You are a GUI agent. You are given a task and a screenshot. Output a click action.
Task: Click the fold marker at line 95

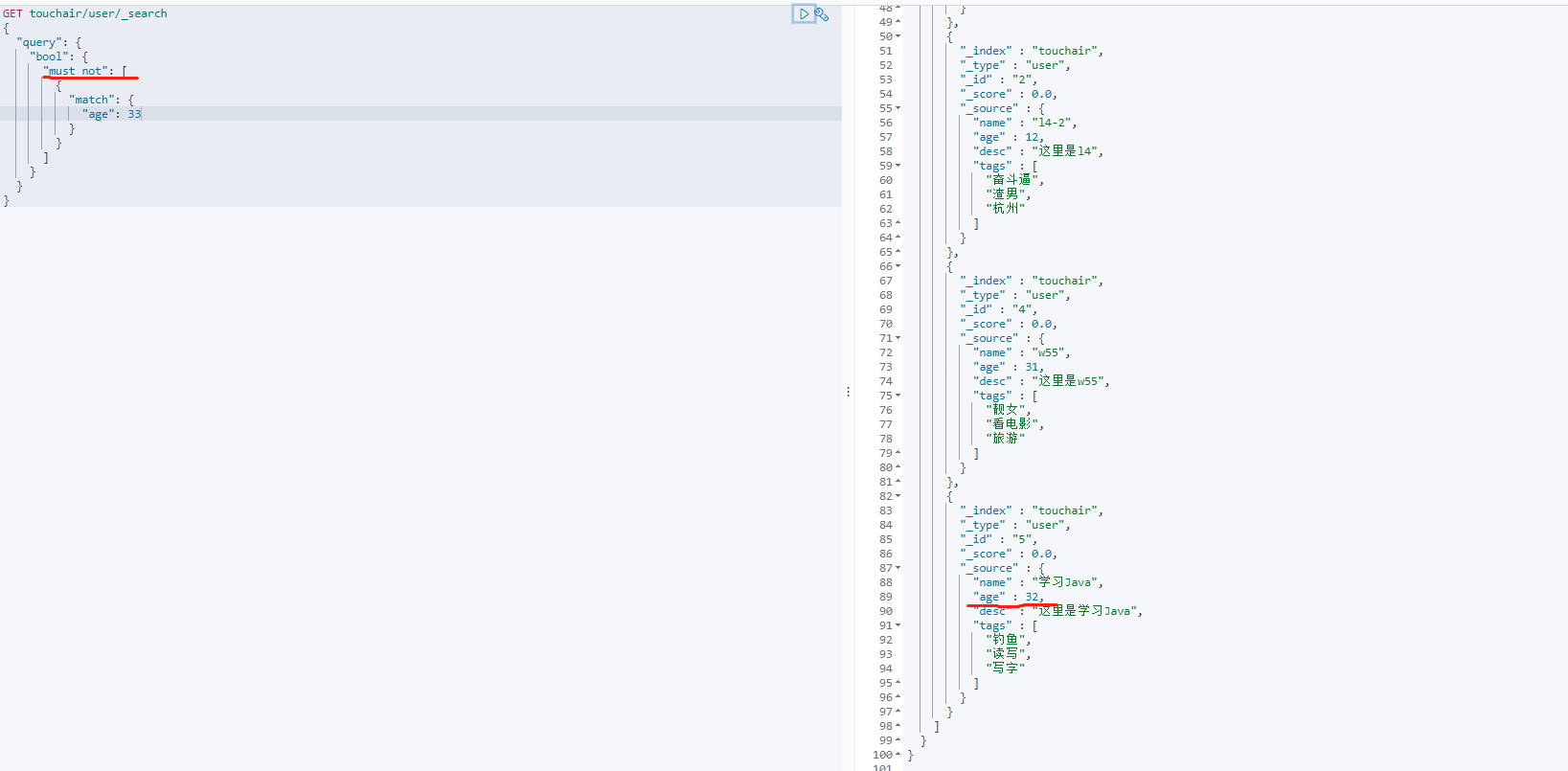point(898,683)
